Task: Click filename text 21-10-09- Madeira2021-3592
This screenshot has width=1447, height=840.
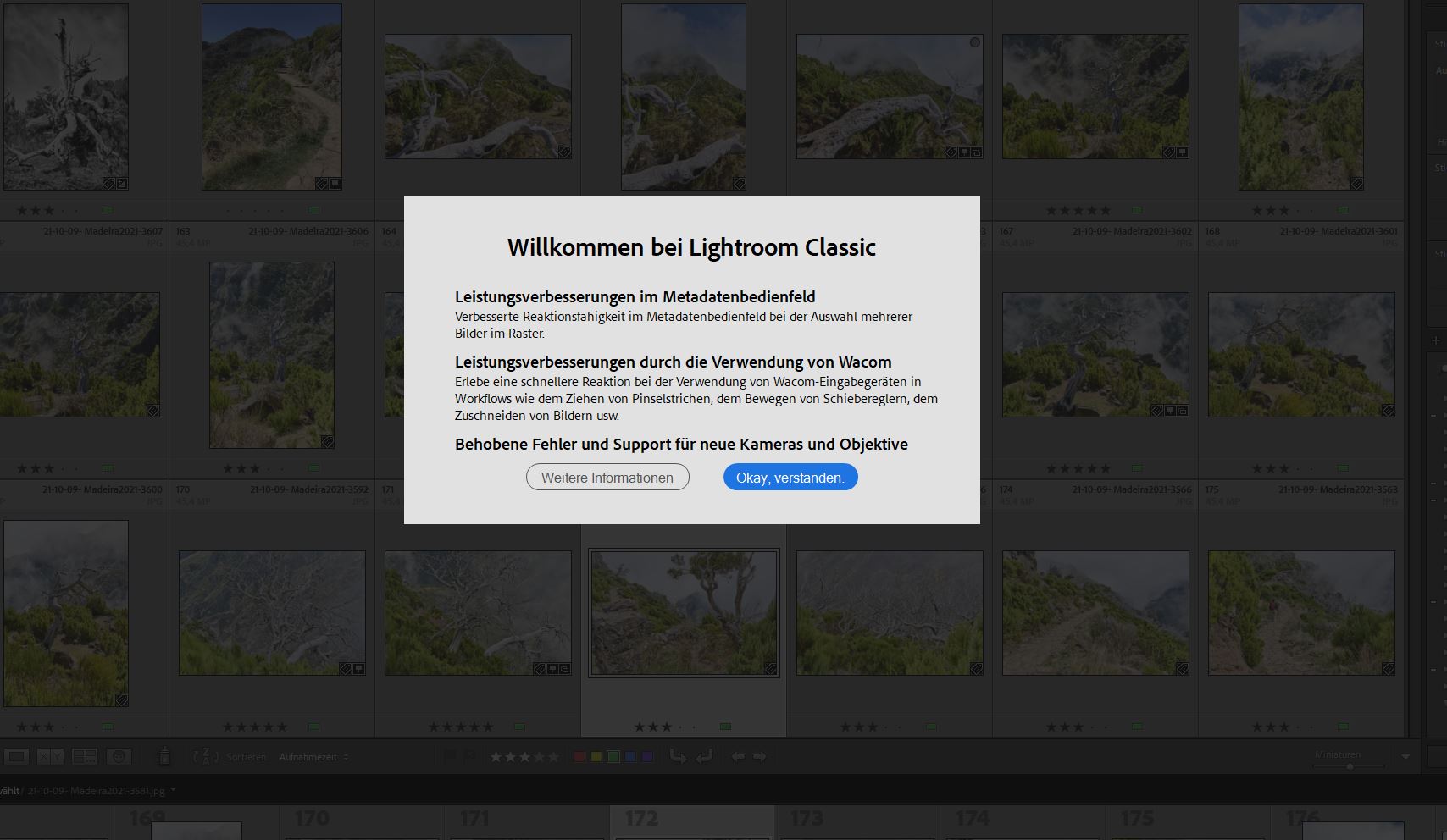Action: [x=309, y=489]
